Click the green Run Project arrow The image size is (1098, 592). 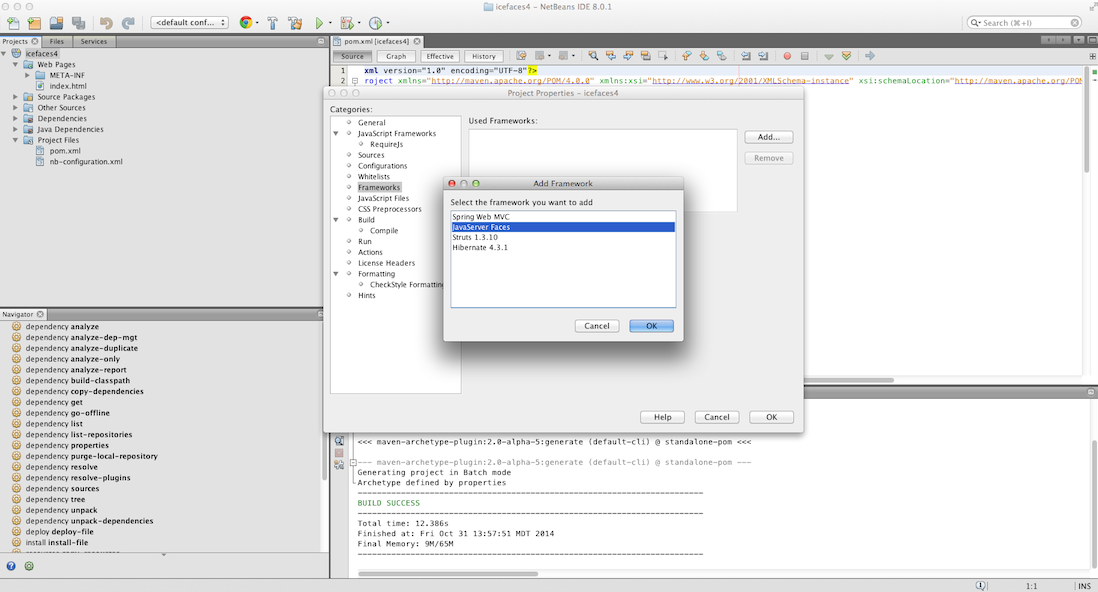pos(319,22)
